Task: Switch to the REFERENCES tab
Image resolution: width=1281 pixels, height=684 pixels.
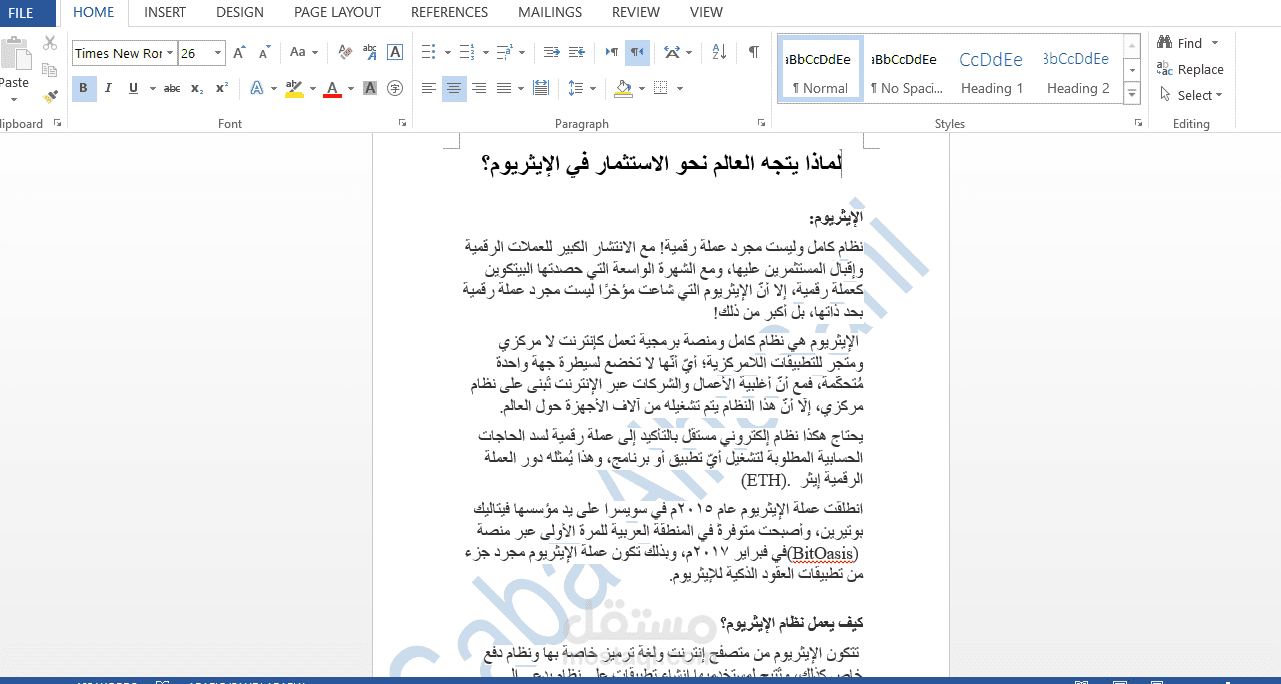Action: click(449, 12)
